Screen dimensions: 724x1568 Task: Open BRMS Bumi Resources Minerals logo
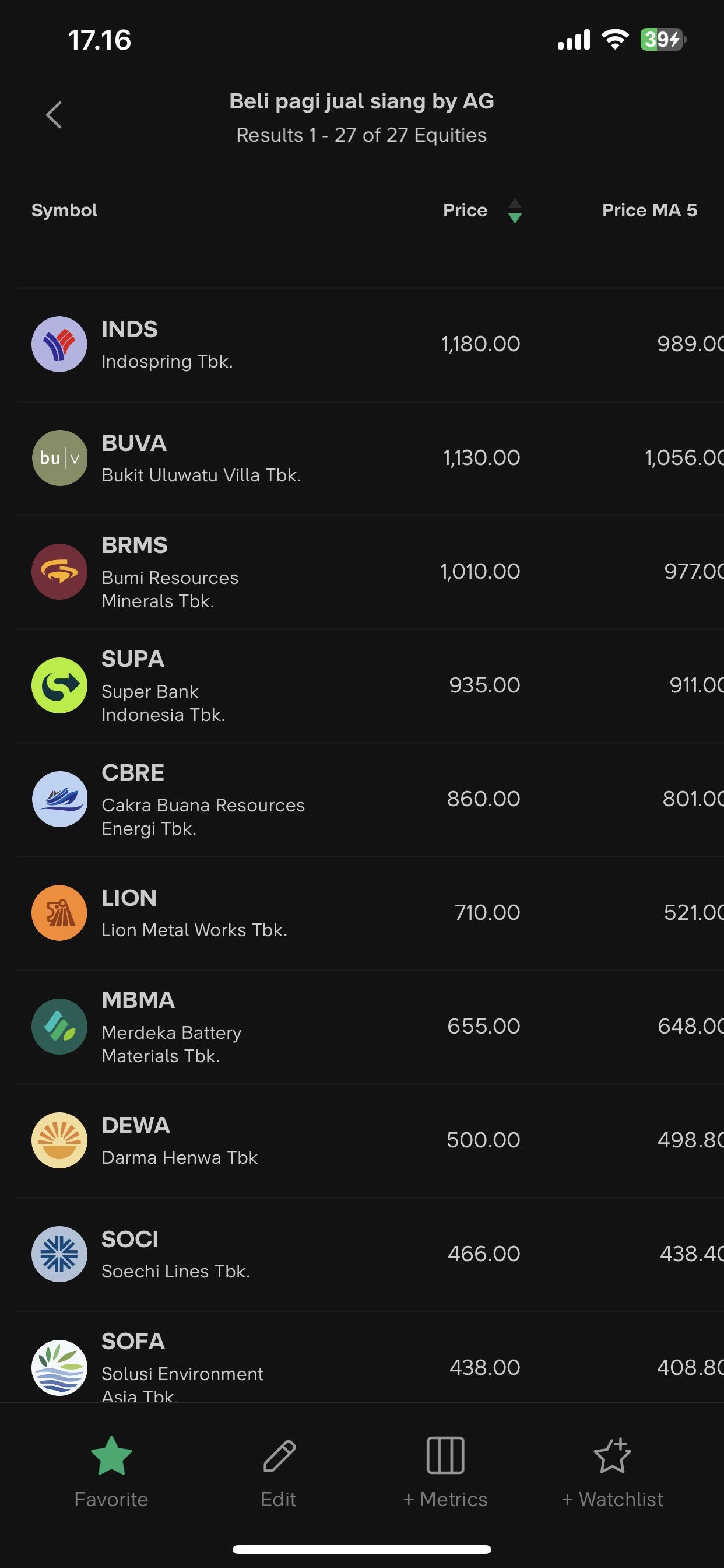[x=59, y=572]
